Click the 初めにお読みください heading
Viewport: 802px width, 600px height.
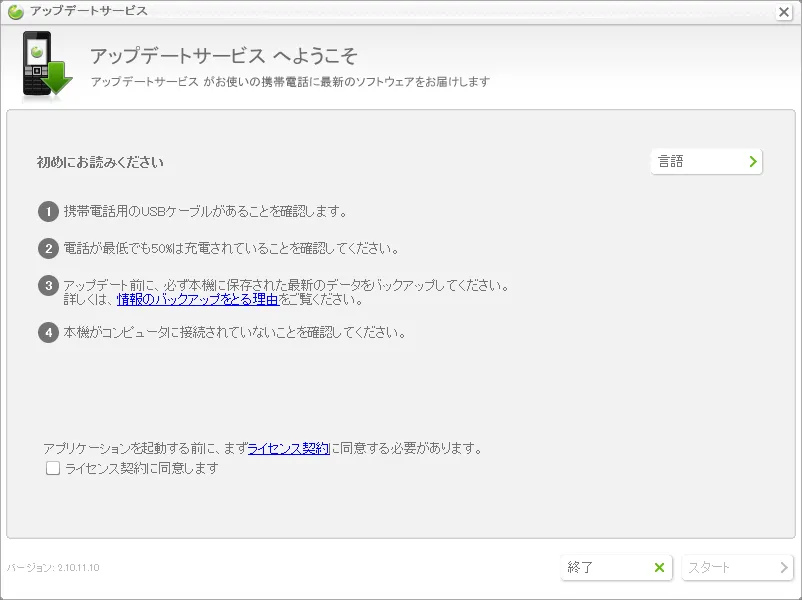[100, 162]
